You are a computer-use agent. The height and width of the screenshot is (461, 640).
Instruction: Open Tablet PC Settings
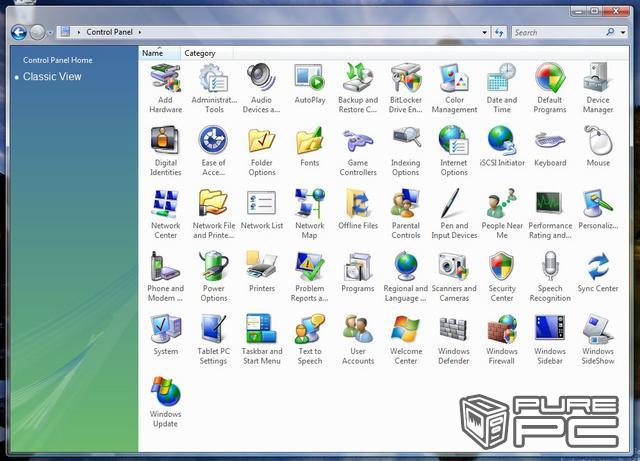[213, 340]
